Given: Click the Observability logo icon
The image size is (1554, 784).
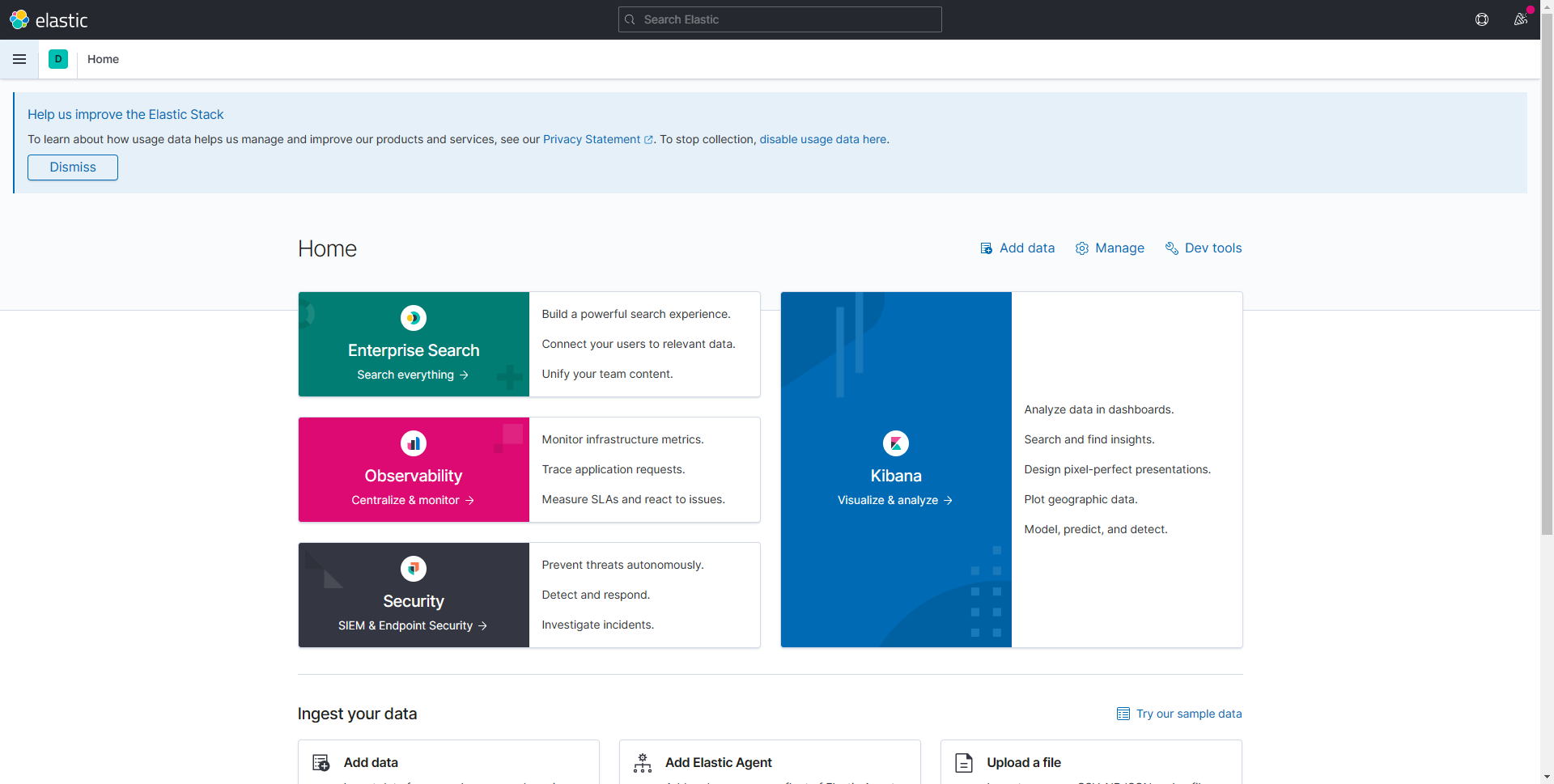Looking at the screenshot, I should pos(414,443).
